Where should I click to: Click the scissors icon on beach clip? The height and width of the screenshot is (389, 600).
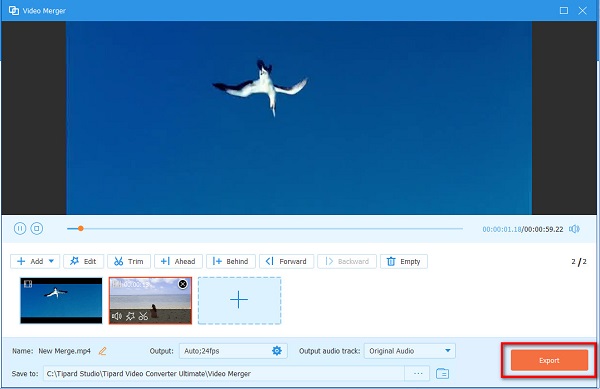coord(143,316)
